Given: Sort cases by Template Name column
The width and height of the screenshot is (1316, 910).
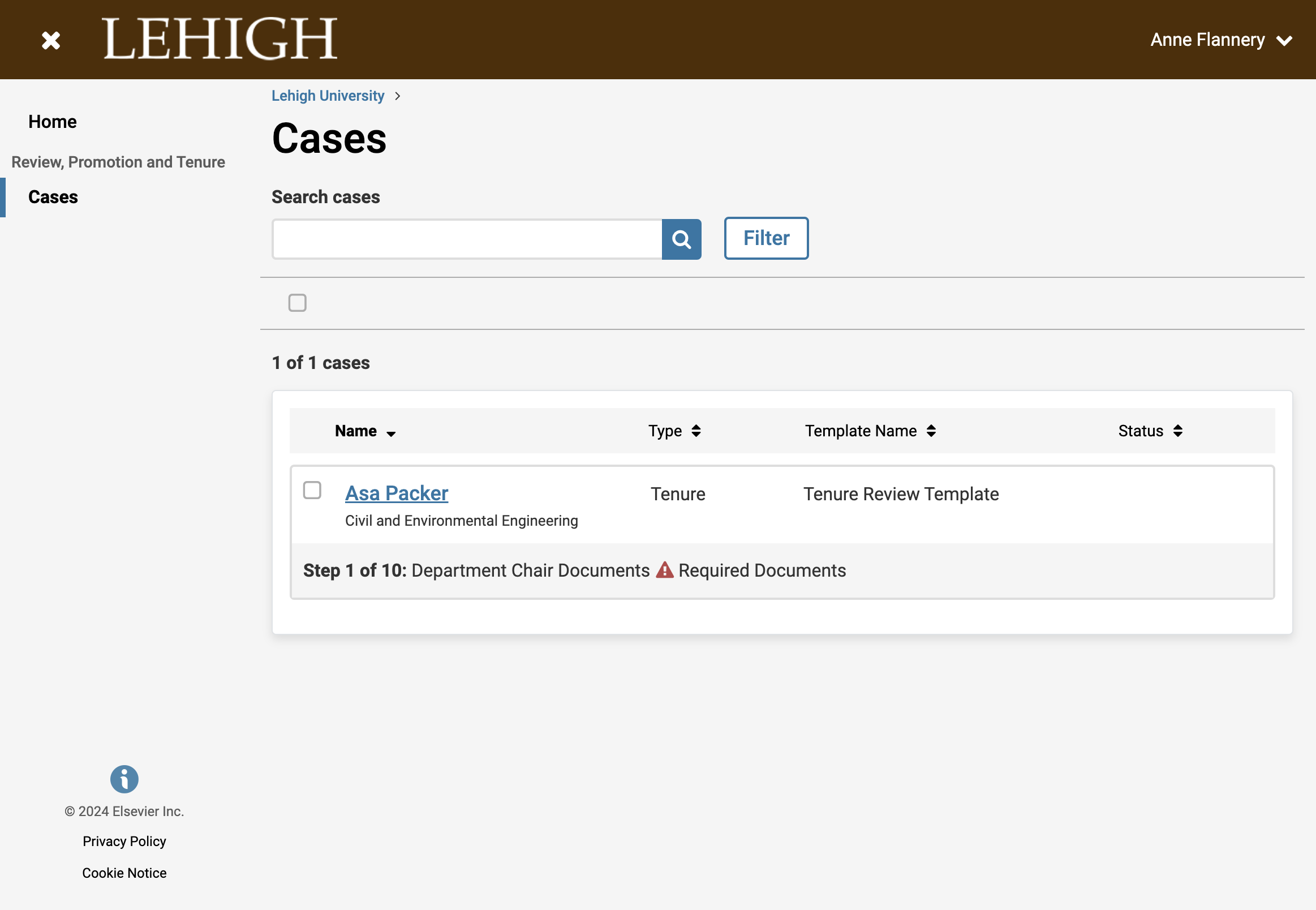Looking at the screenshot, I should 870,431.
